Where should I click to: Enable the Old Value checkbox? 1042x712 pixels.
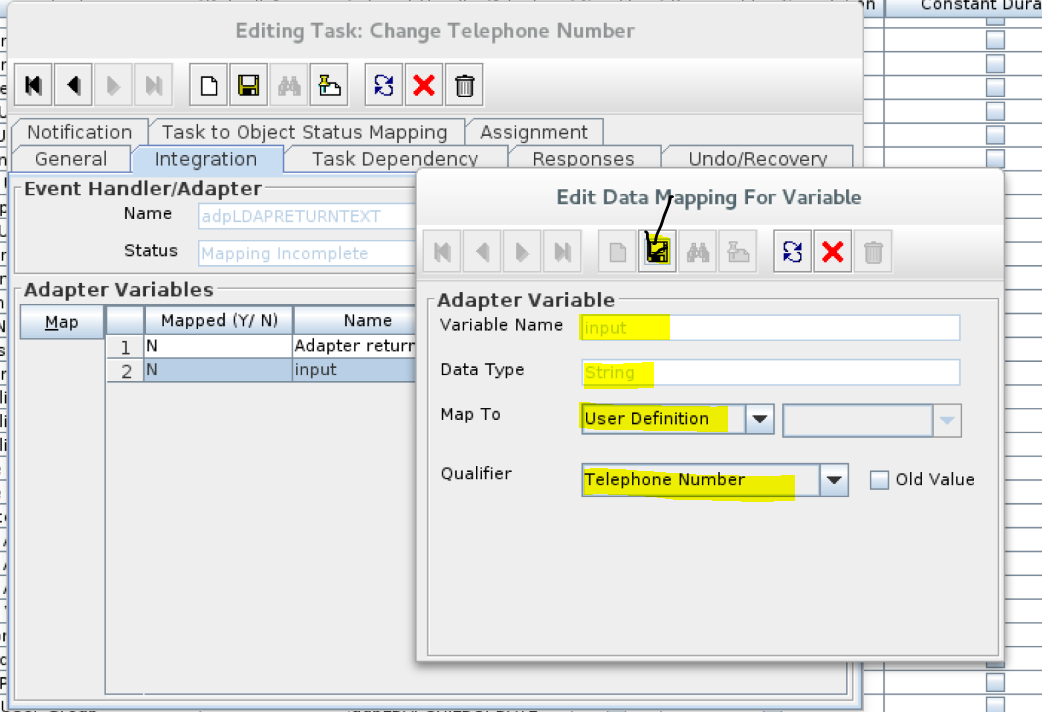[878, 479]
